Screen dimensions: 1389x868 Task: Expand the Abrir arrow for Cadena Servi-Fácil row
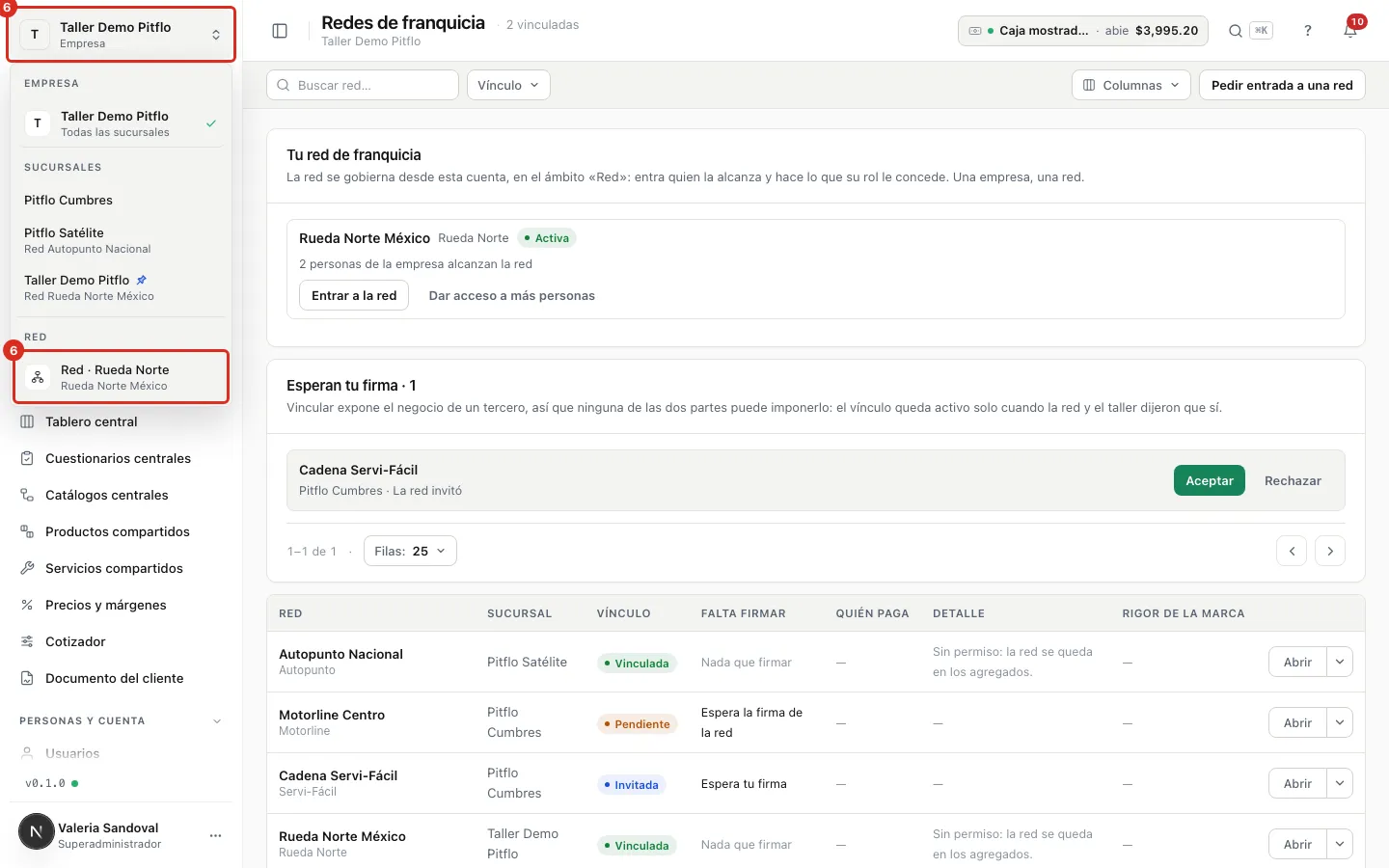1340,783
